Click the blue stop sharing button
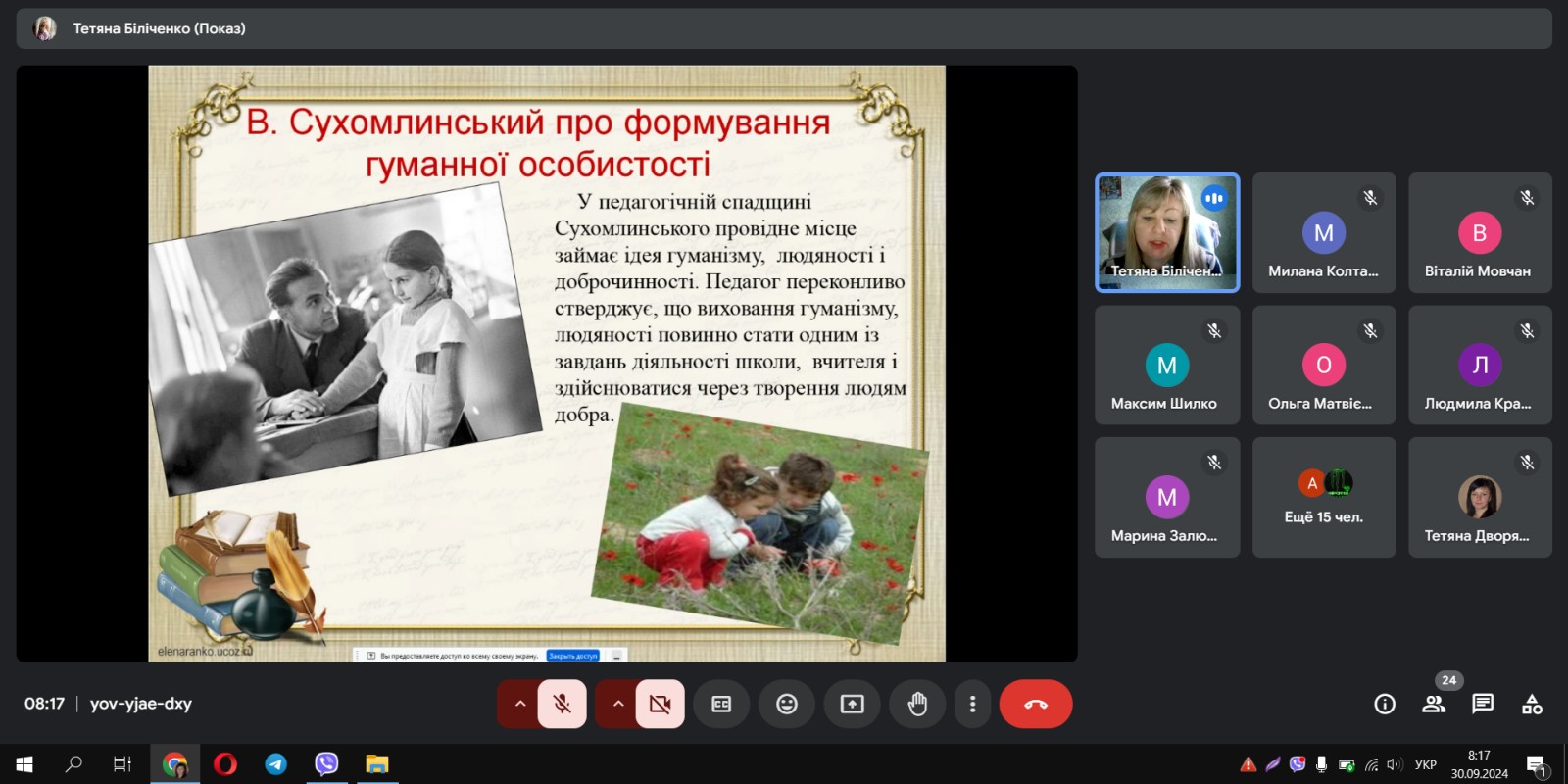1568x784 pixels. (573, 656)
